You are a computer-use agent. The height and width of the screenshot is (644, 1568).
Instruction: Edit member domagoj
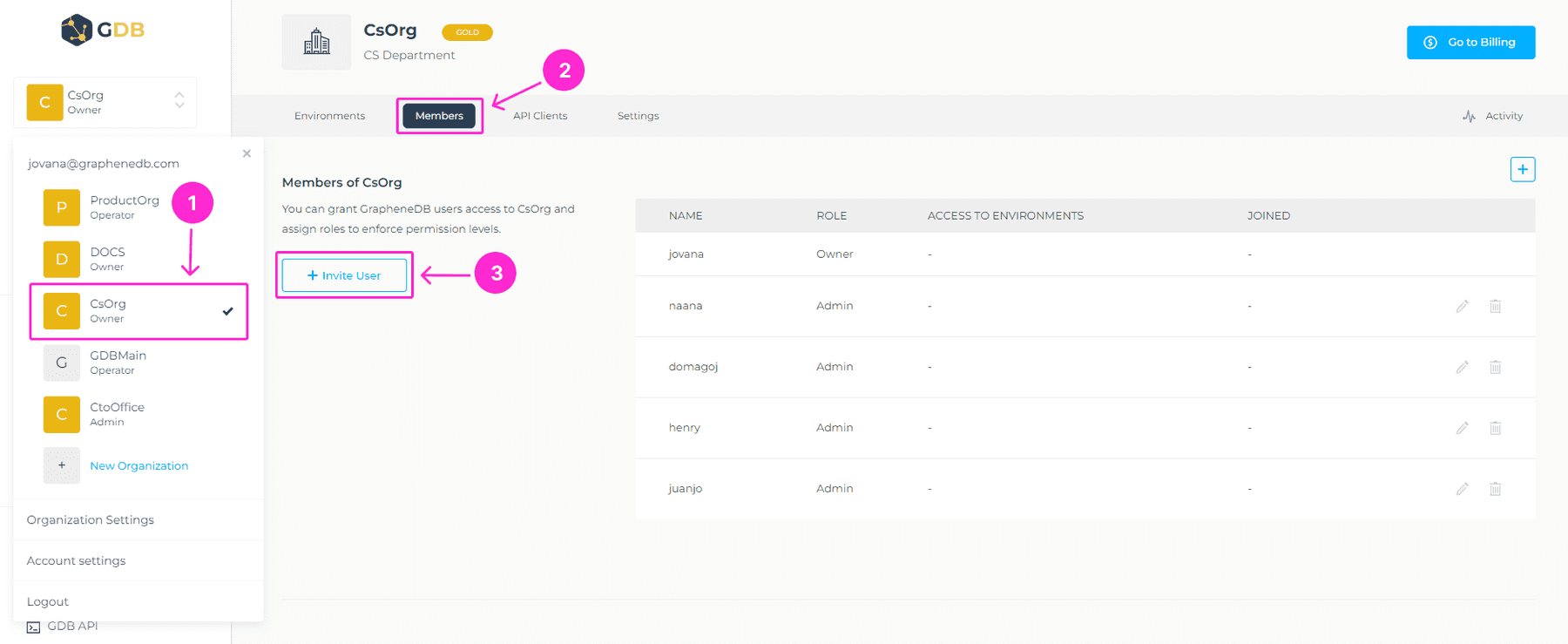pyautogui.click(x=1463, y=367)
